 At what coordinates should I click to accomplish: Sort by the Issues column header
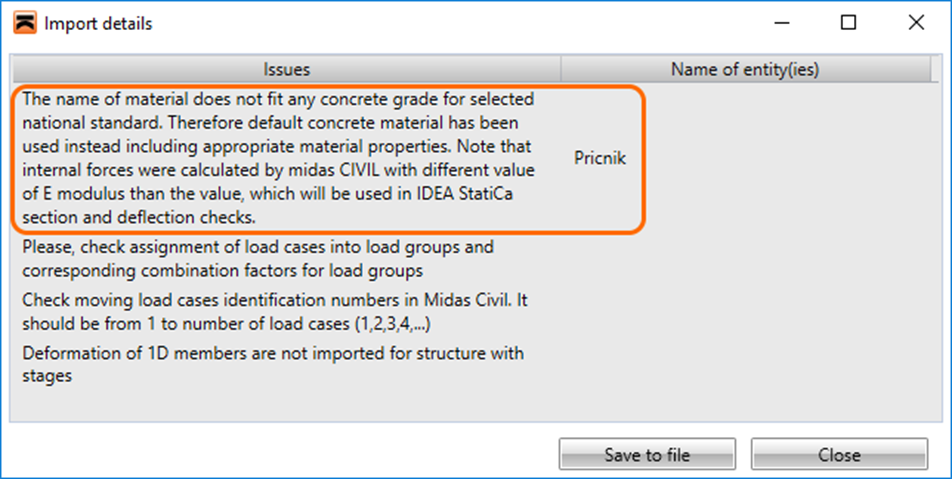point(286,69)
